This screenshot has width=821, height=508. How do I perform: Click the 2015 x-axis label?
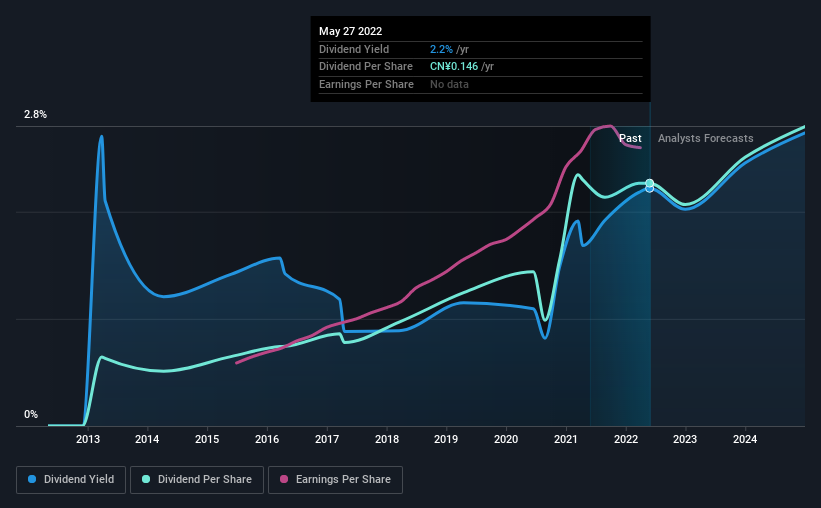pyautogui.click(x=207, y=439)
